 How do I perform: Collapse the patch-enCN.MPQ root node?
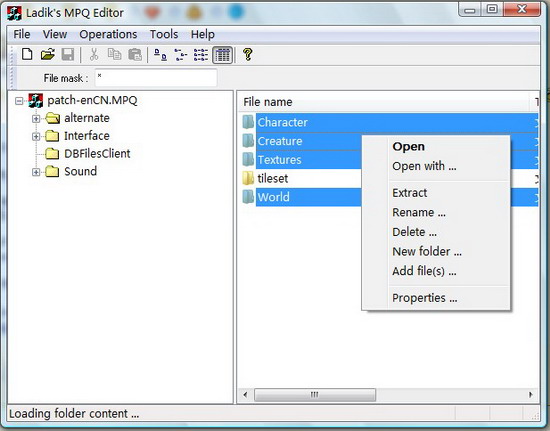(19, 101)
